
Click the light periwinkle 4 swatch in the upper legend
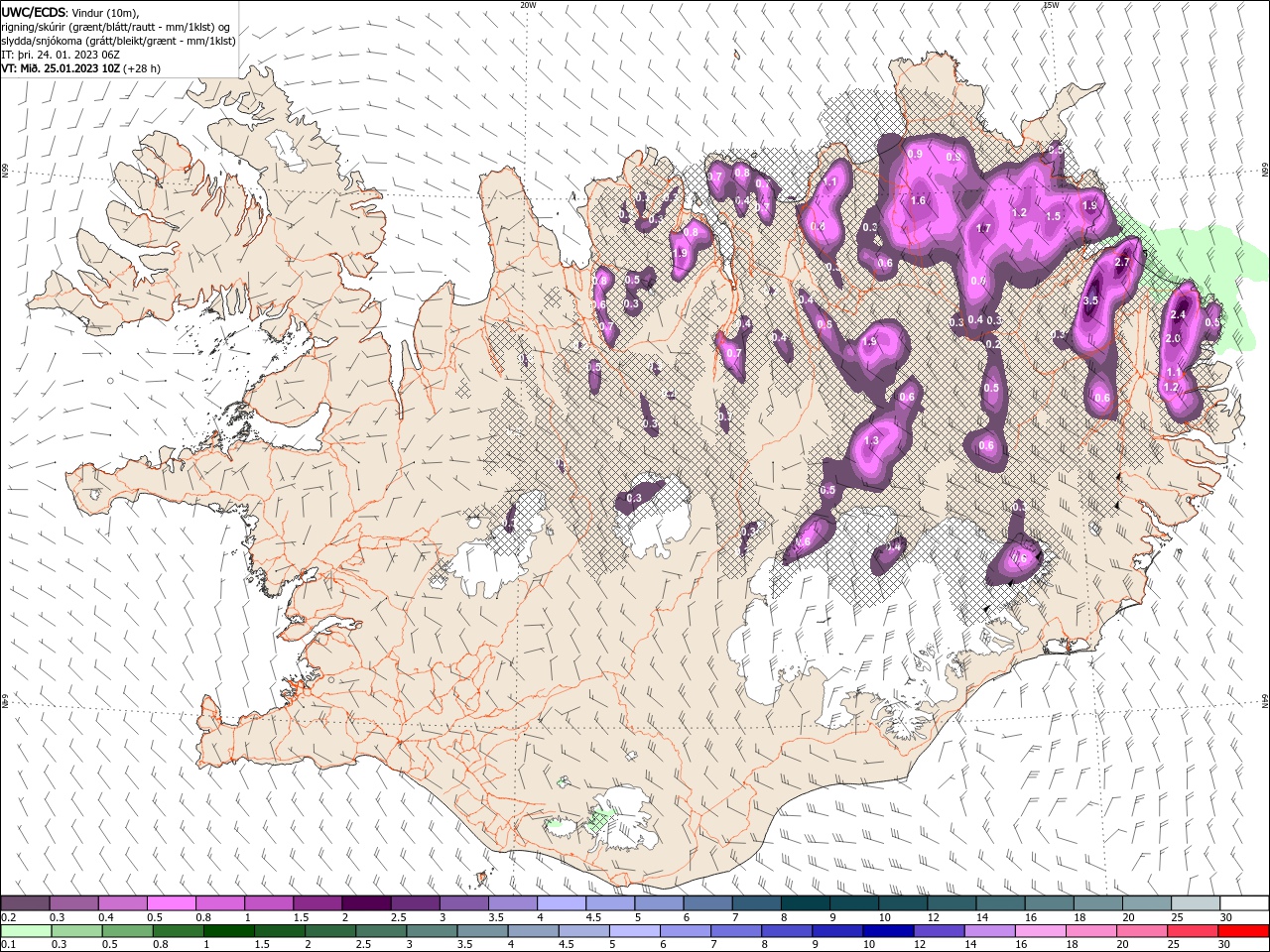coord(561,903)
